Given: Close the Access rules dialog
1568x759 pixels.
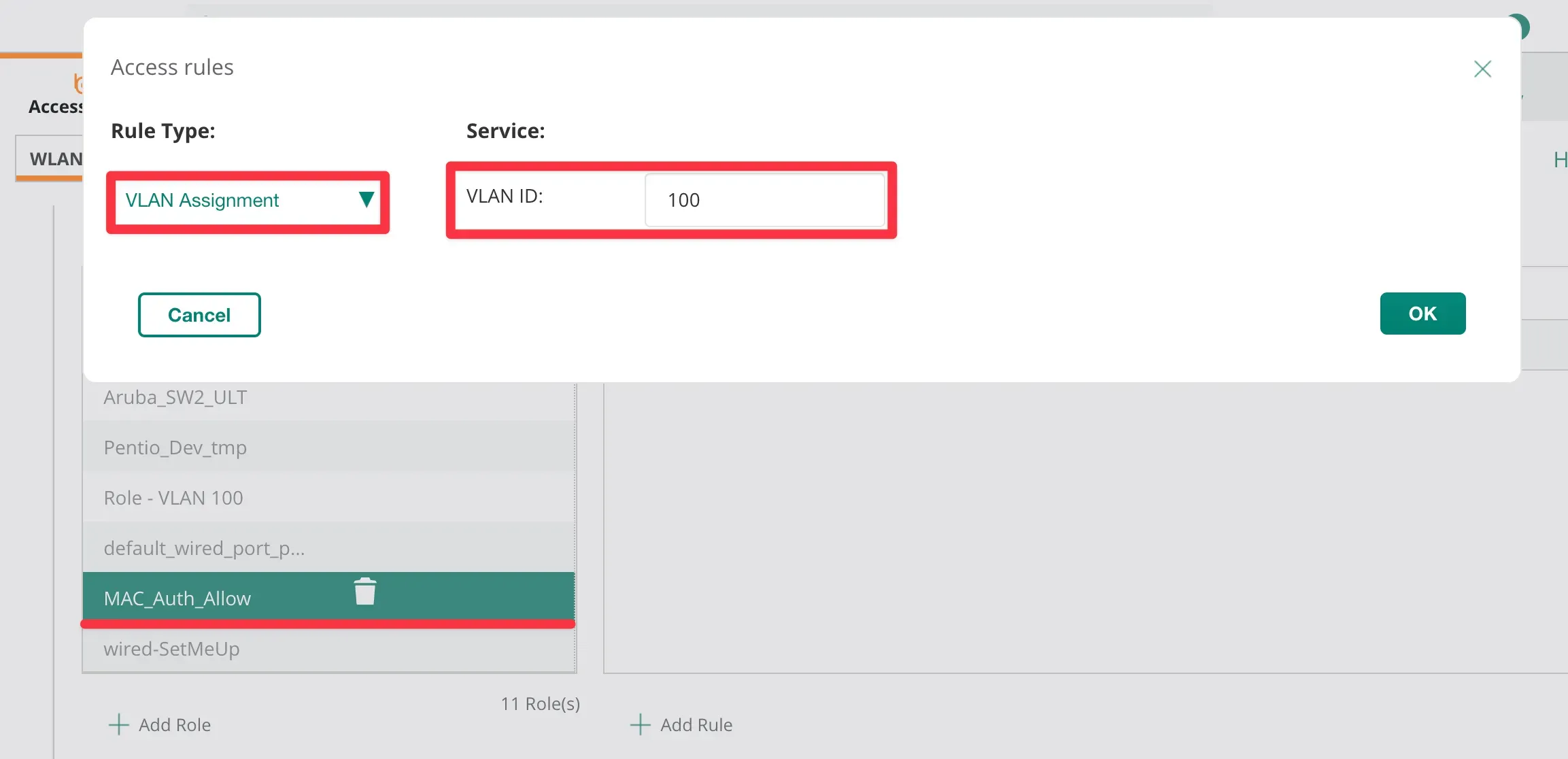Looking at the screenshot, I should coord(1482,69).
